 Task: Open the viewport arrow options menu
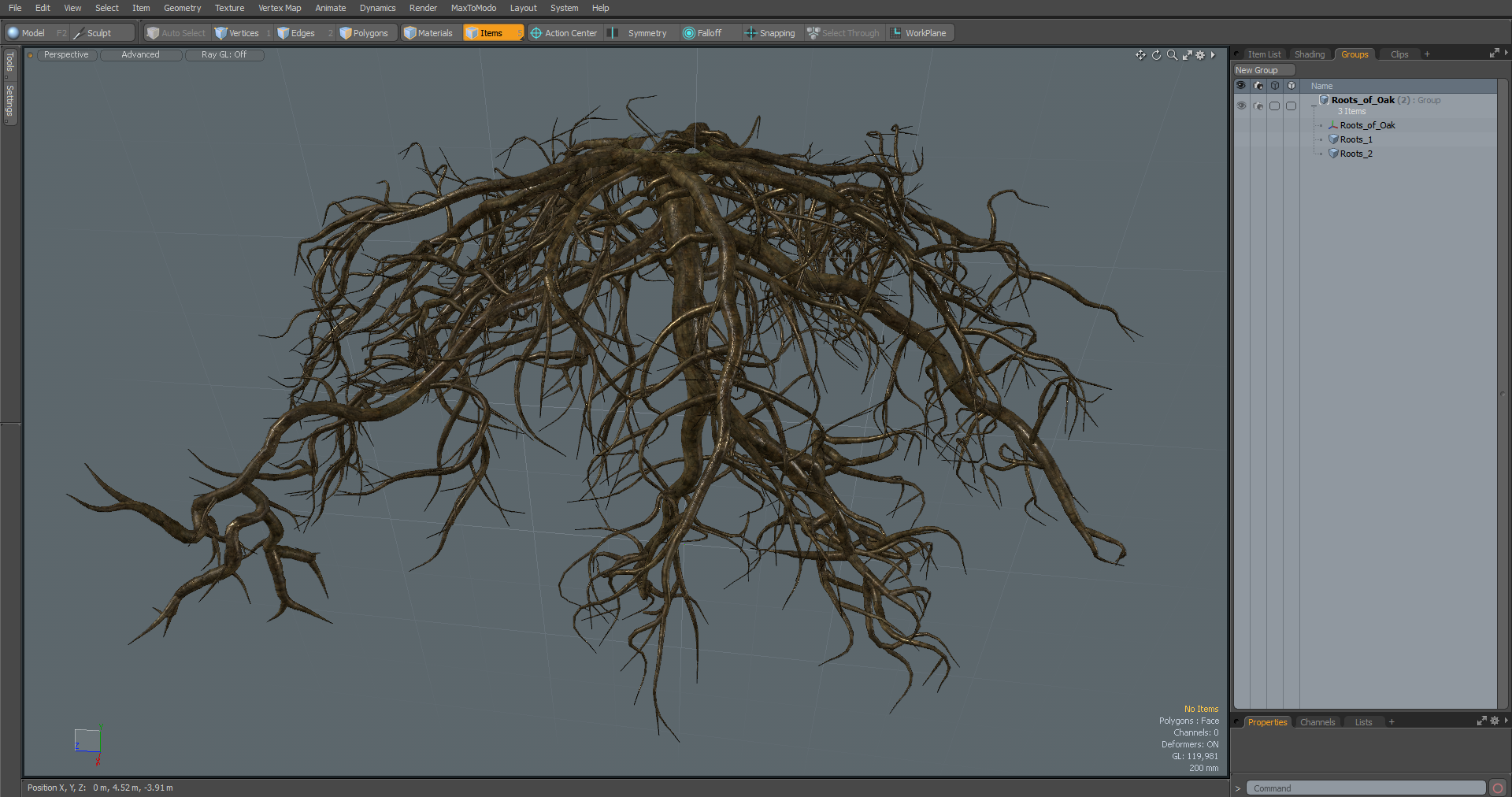1213,55
